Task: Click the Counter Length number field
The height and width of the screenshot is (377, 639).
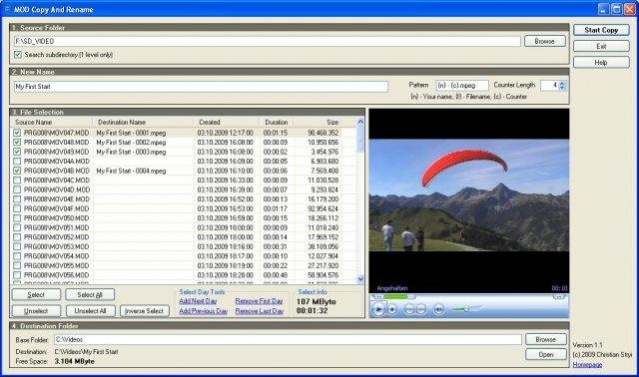Action: (550, 86)
